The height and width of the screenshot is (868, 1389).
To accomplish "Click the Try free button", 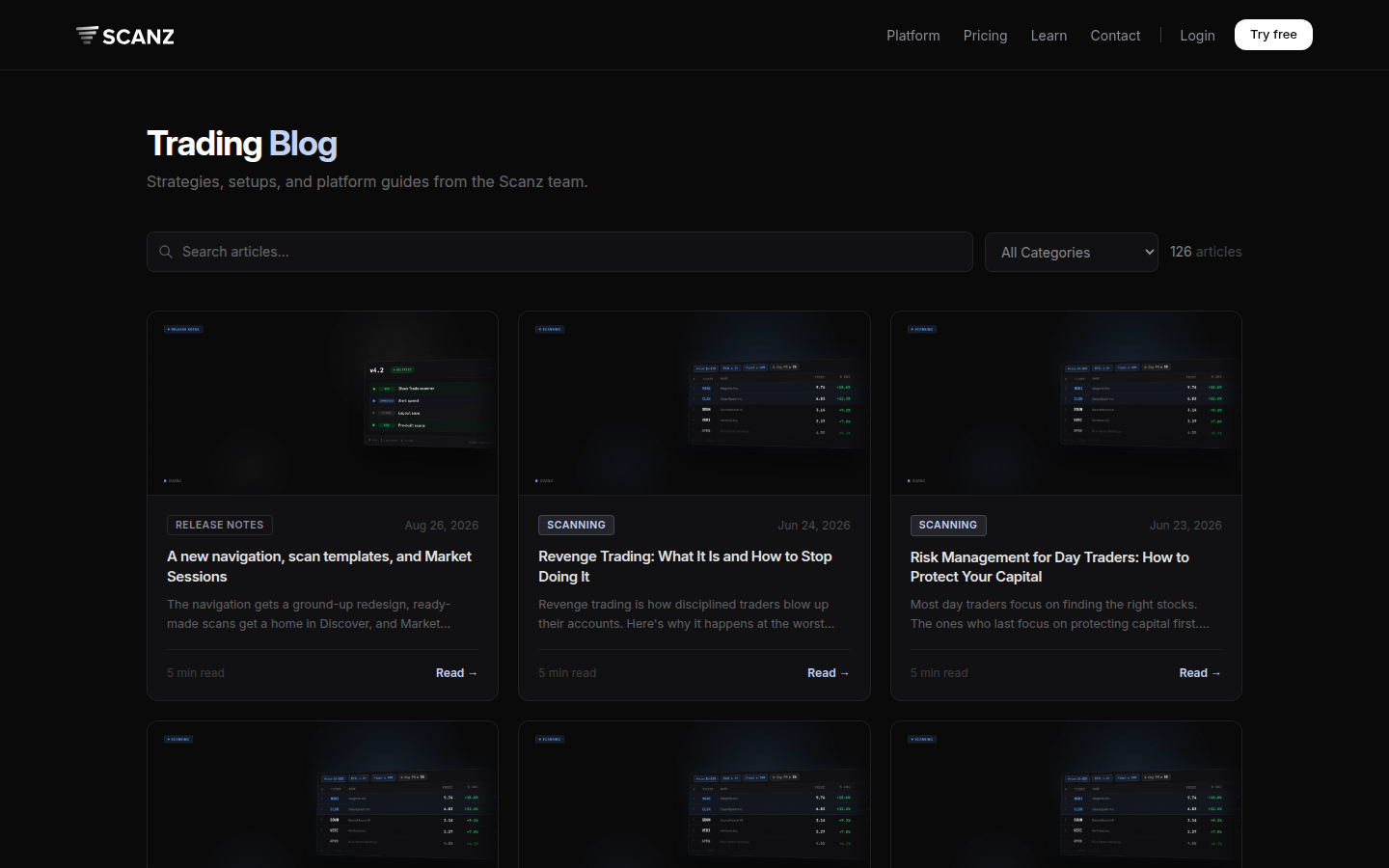I will click(x=1273, y=35).
